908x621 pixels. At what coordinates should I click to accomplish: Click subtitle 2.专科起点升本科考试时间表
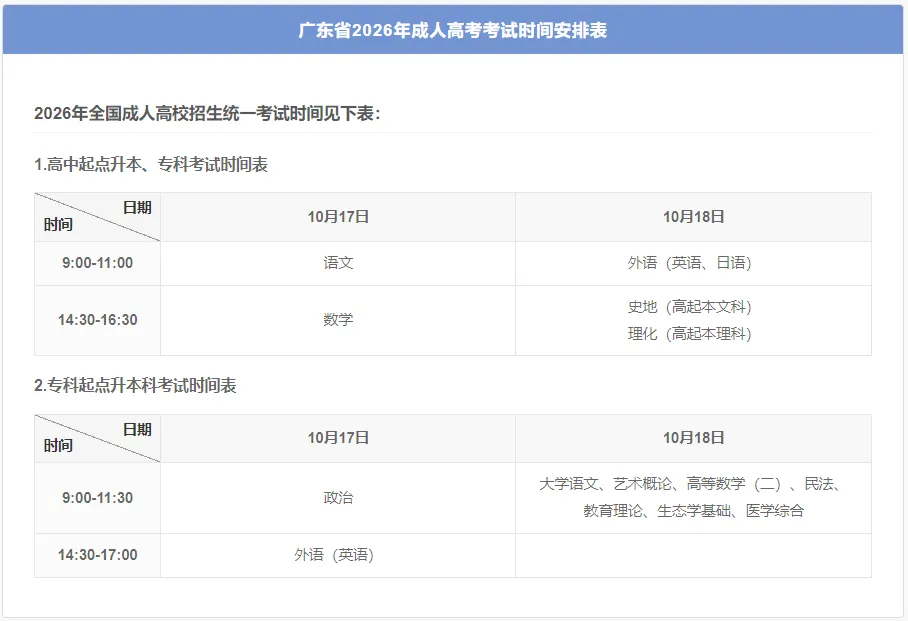(x=136, y=386)
